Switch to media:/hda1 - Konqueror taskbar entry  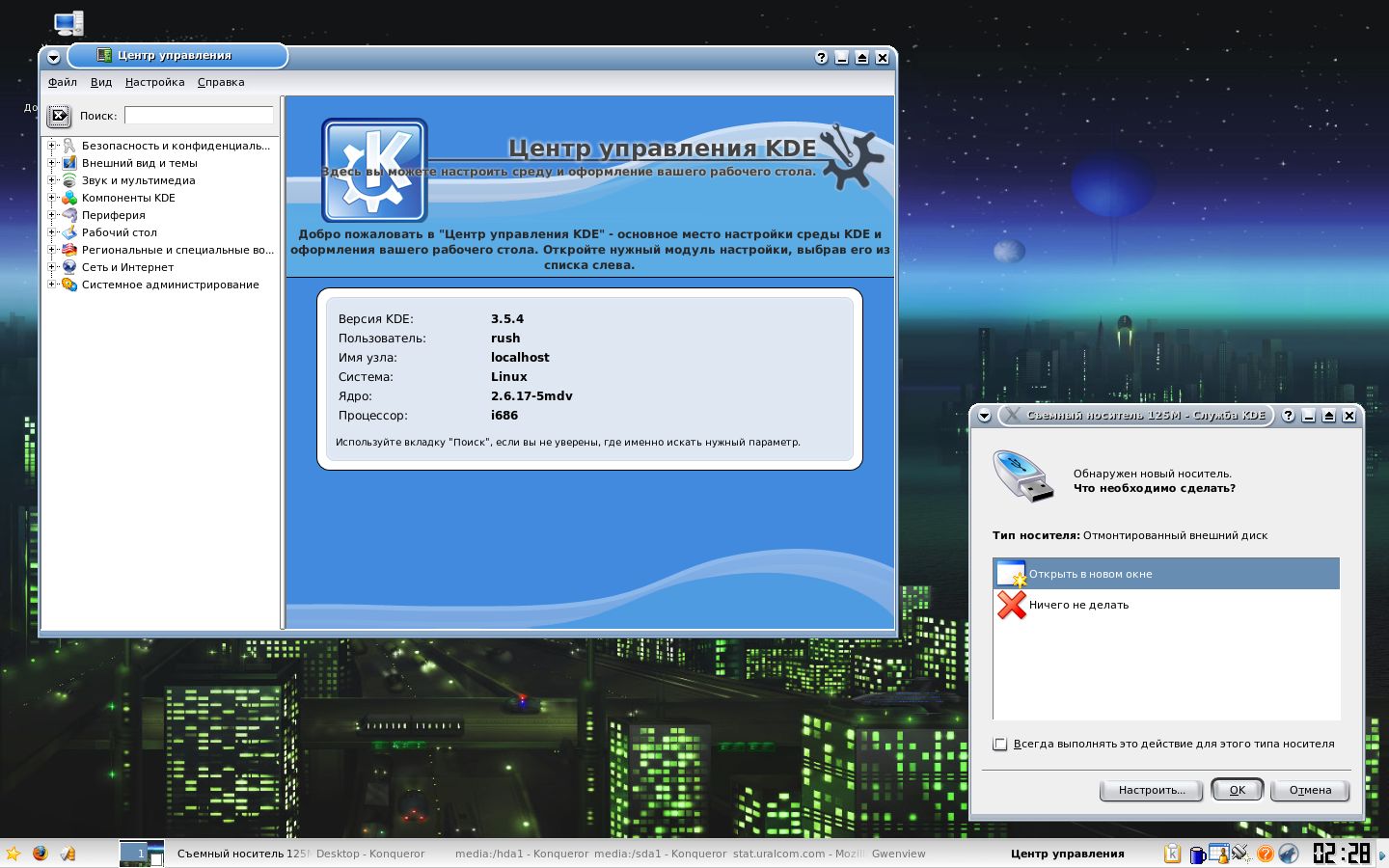click(x=521, y=854)
